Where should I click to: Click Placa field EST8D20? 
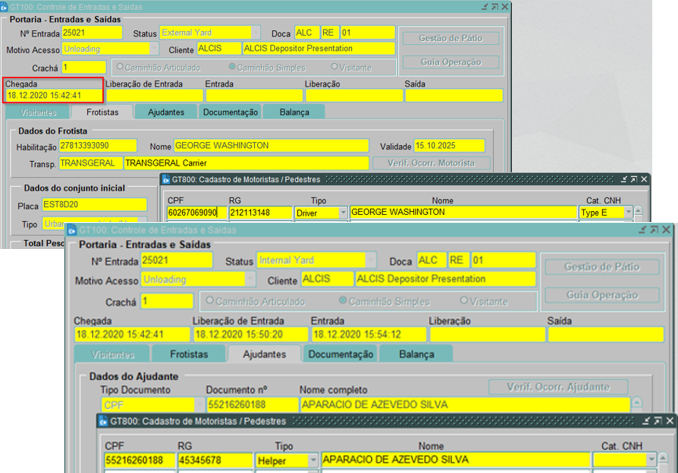point(94,205)
